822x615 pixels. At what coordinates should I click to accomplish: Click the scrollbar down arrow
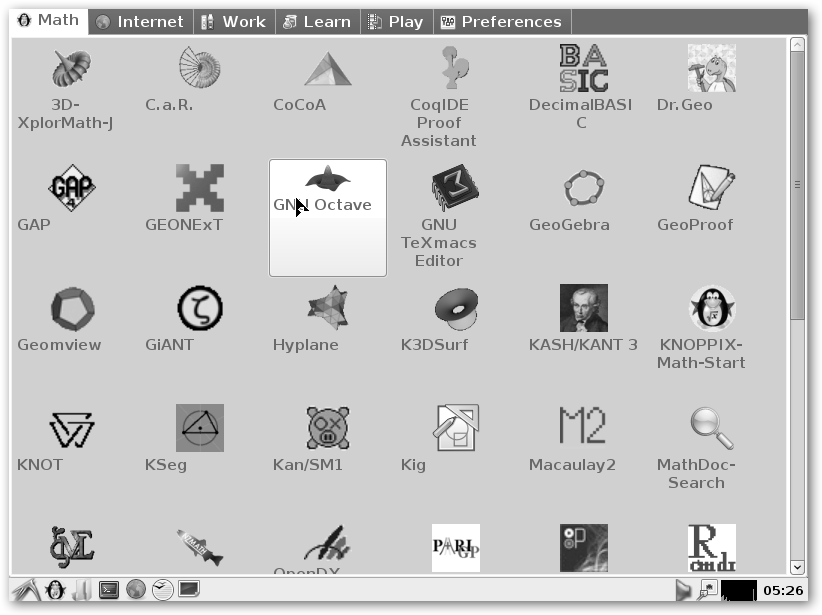point(797,566)
